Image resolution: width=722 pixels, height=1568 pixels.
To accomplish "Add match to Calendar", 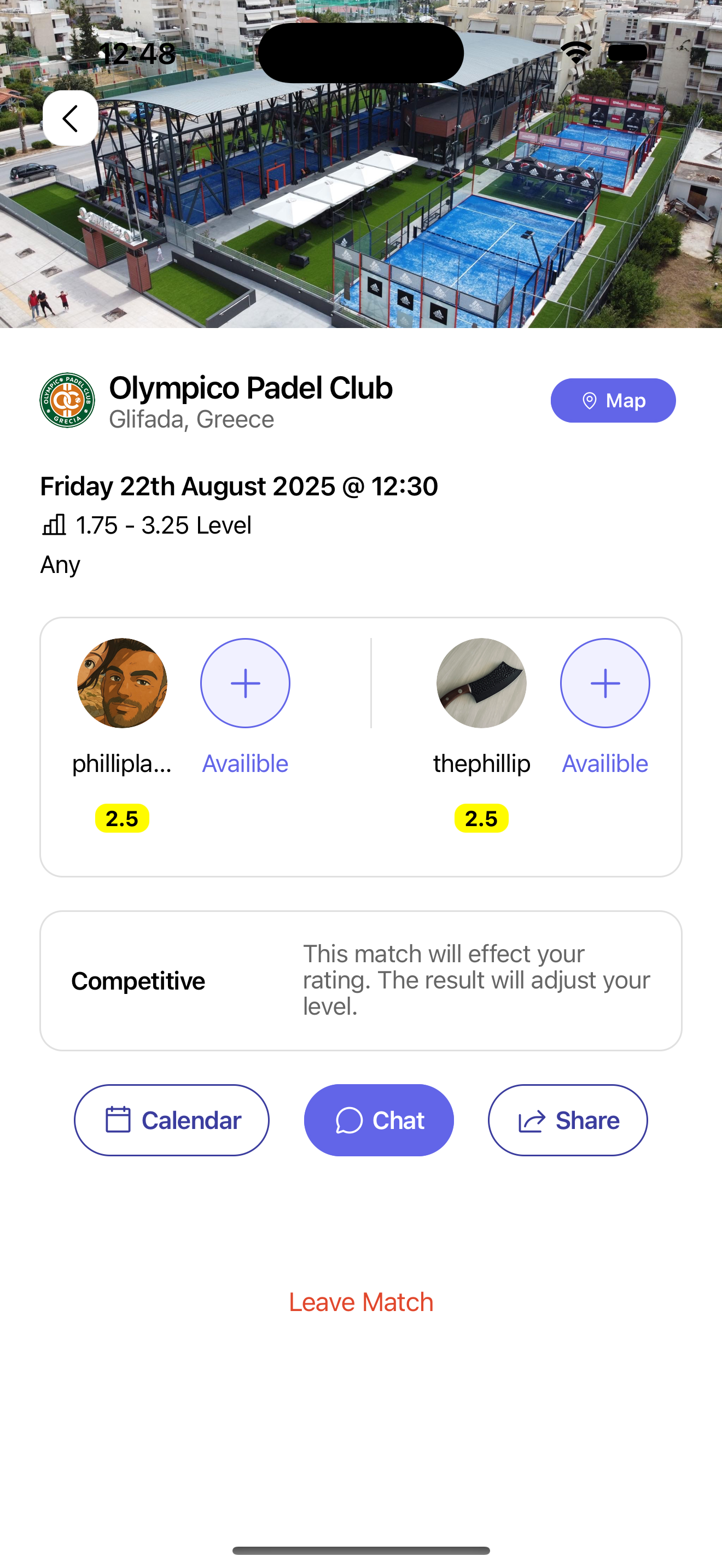I will (x=172, y=1120).
